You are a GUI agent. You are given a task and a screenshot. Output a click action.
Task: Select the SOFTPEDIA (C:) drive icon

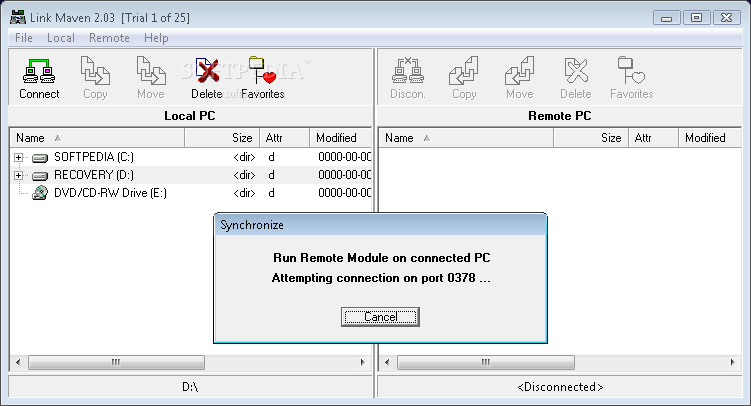tap(40, 158)
